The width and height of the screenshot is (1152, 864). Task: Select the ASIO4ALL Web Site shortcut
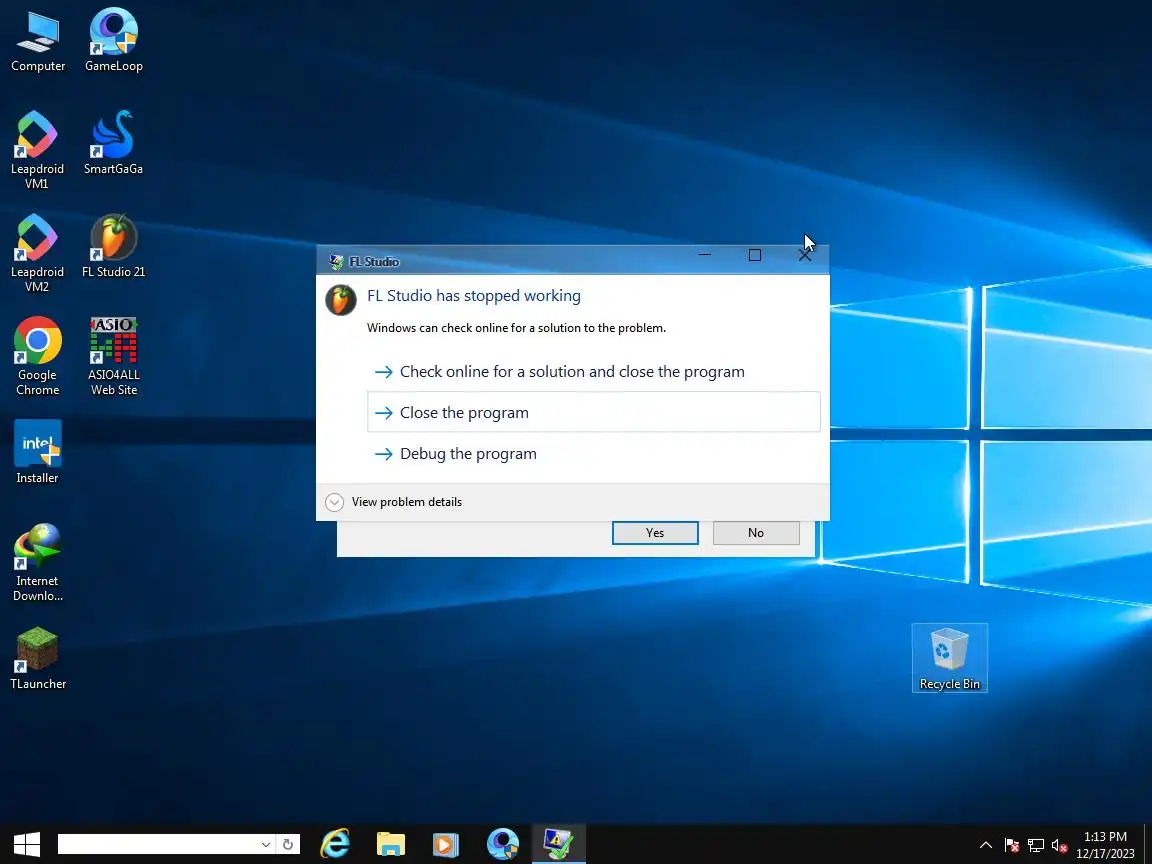click(x=113, y=356)
